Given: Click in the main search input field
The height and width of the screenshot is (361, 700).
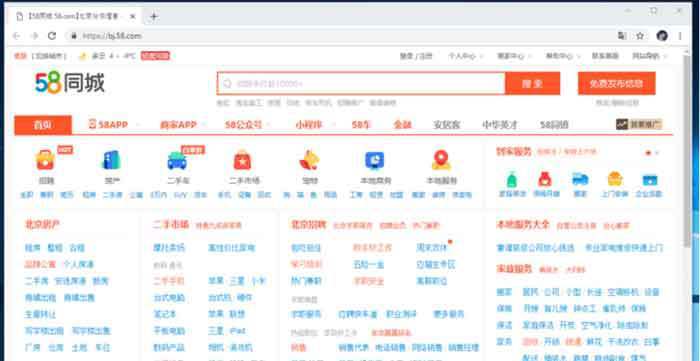Looking at the screenshot, I should pos(361,83).
